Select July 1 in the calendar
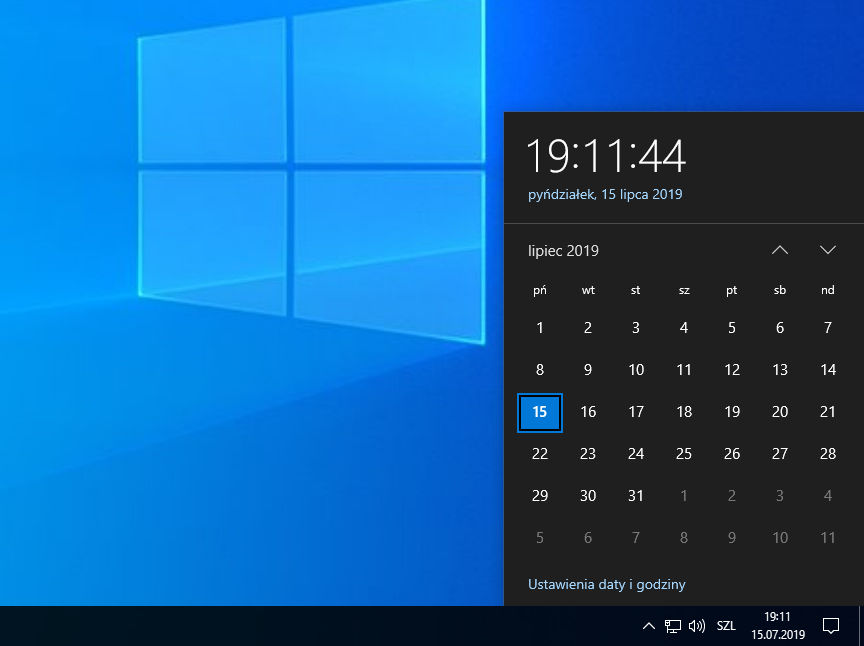The image size is (864, 646). [x=540, y=328]
